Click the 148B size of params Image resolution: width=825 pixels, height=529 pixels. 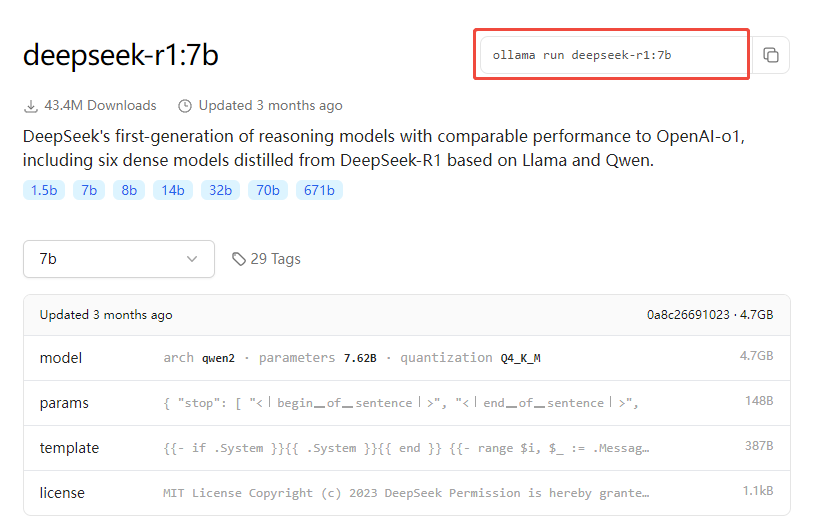pyautogui.click(x=759, y=401)
